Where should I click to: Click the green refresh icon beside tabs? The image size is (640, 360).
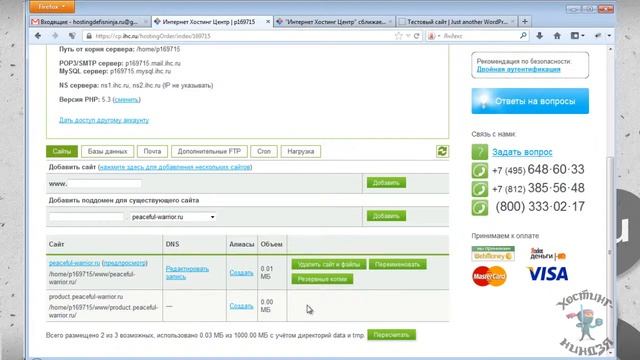coord(442,151)
